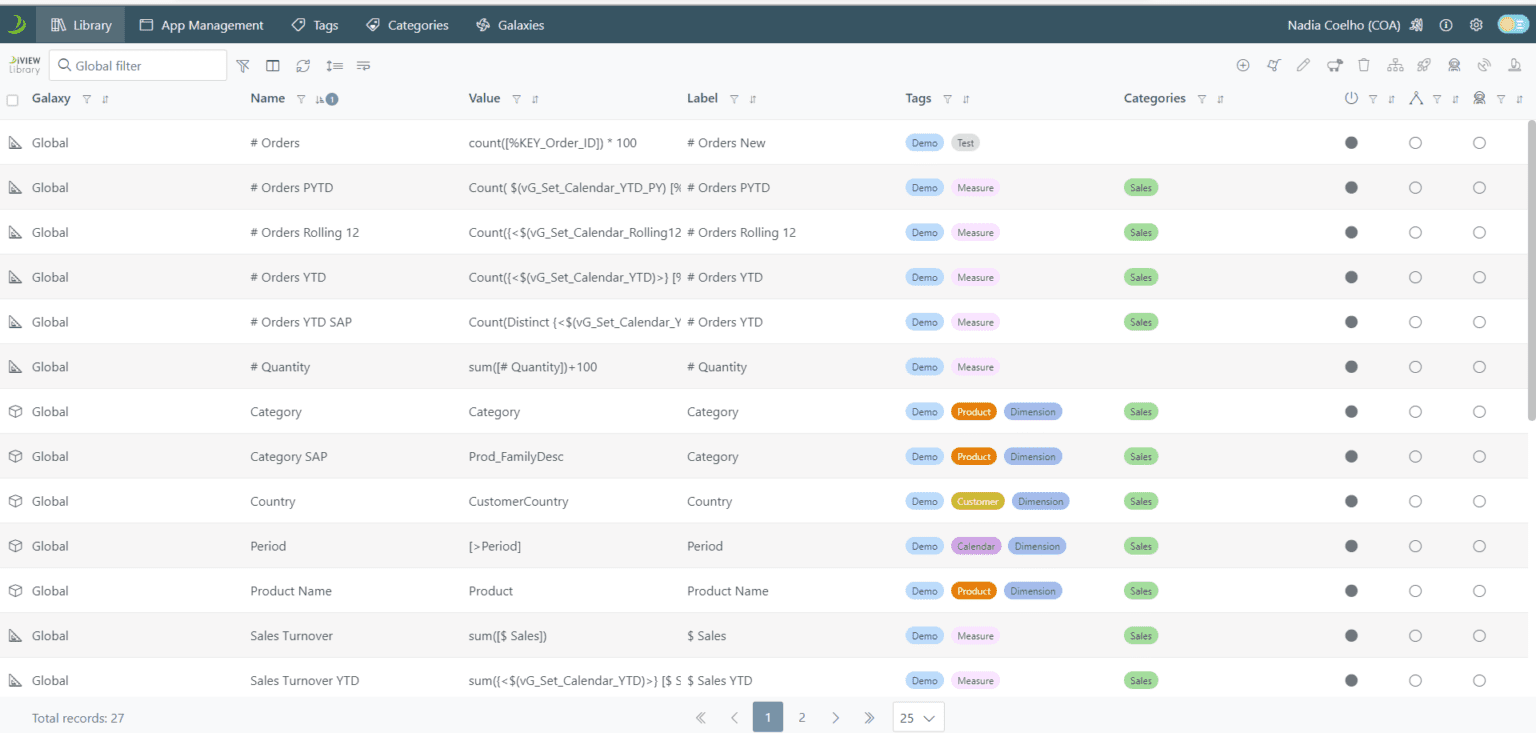Viewport: 1536px width, 733px height.
Task: Select the astronaut column radio for # Orders
Action: coord(1479,143)
